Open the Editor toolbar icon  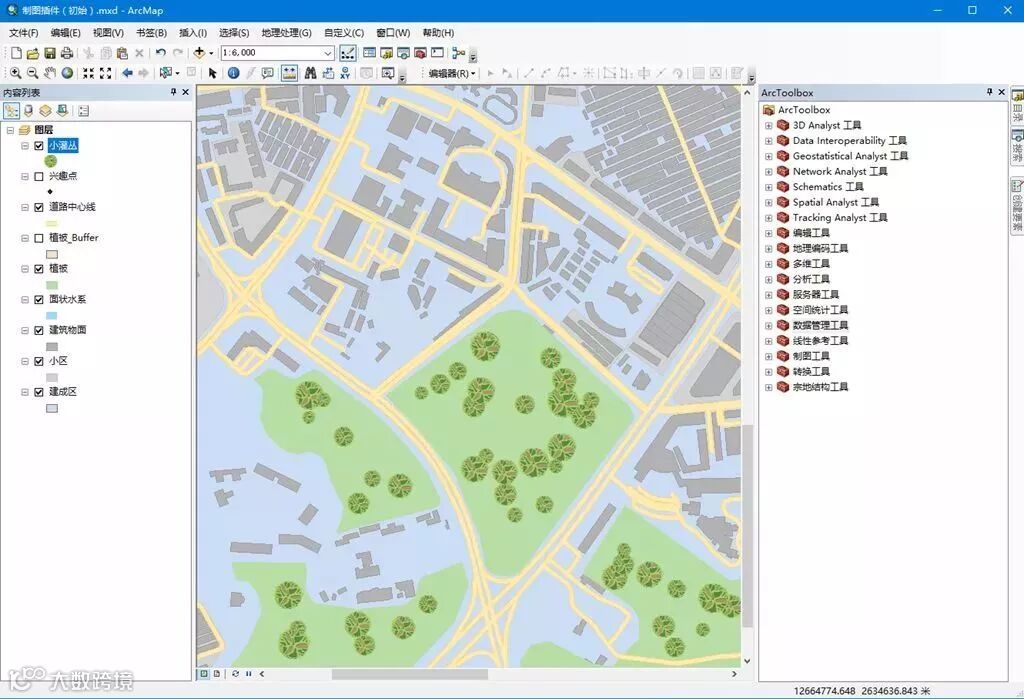pos(348,53)
